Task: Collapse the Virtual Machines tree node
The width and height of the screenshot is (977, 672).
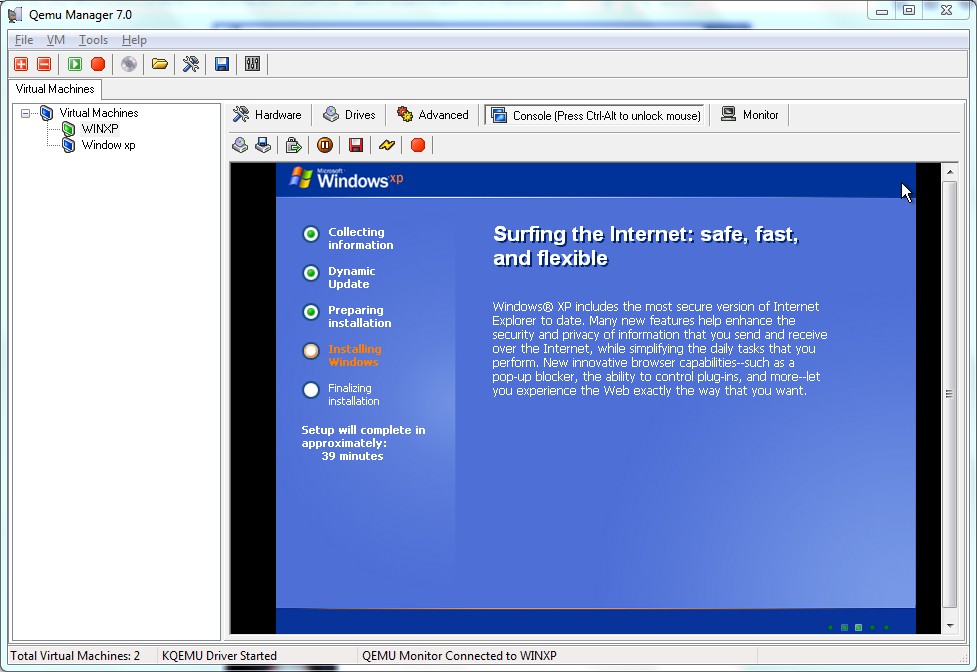Action: click(x=26, y=112)
